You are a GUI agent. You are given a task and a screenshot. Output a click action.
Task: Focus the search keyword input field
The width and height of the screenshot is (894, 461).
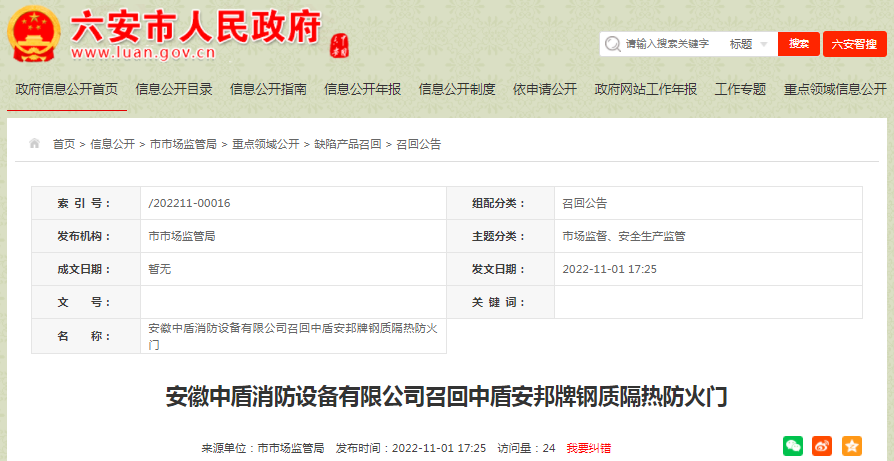click(x=670, y=44)
